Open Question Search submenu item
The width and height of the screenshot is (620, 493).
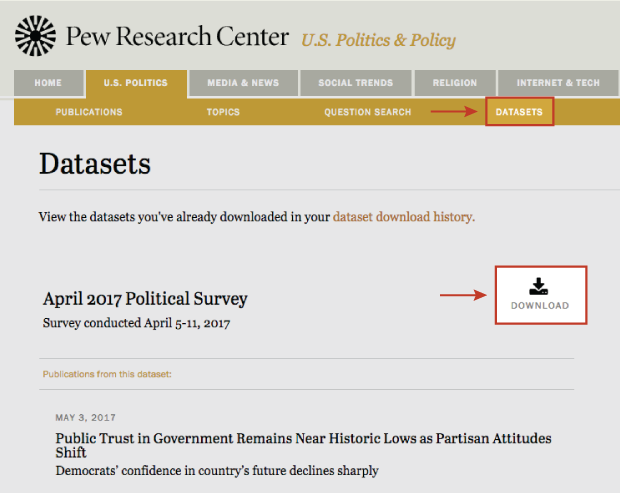[368, 112]
